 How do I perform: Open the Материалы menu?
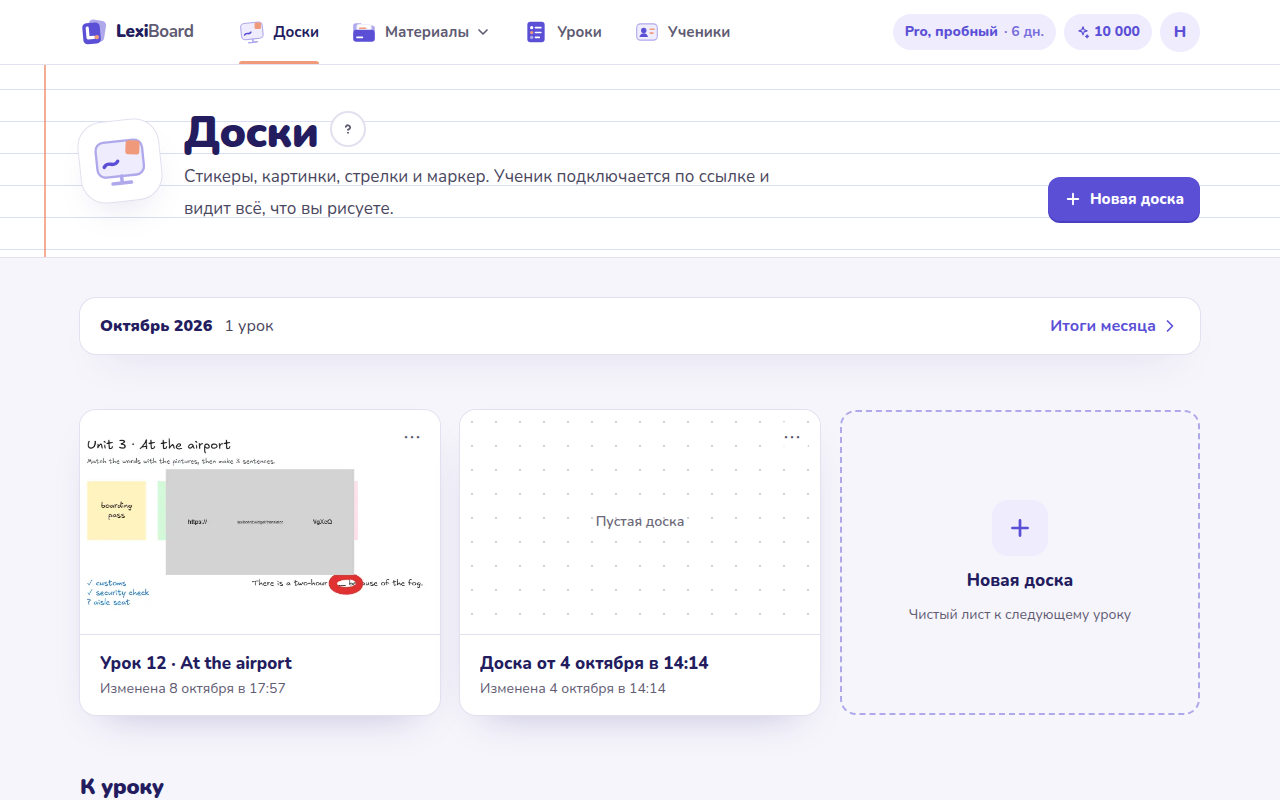click(x=421, y=32)
